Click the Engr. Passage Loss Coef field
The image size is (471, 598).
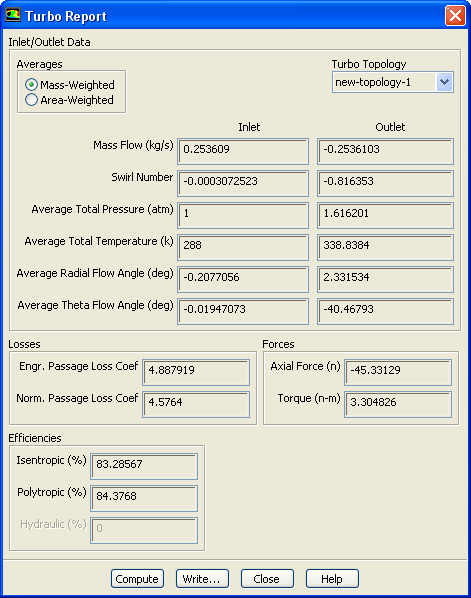click(196, 372)
